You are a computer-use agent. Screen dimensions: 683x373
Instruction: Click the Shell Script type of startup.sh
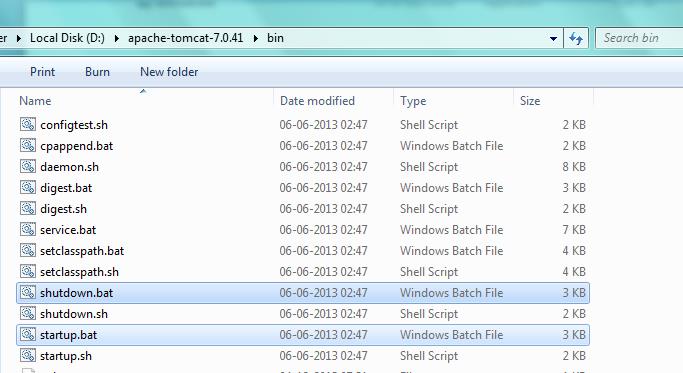pos(429,356)
